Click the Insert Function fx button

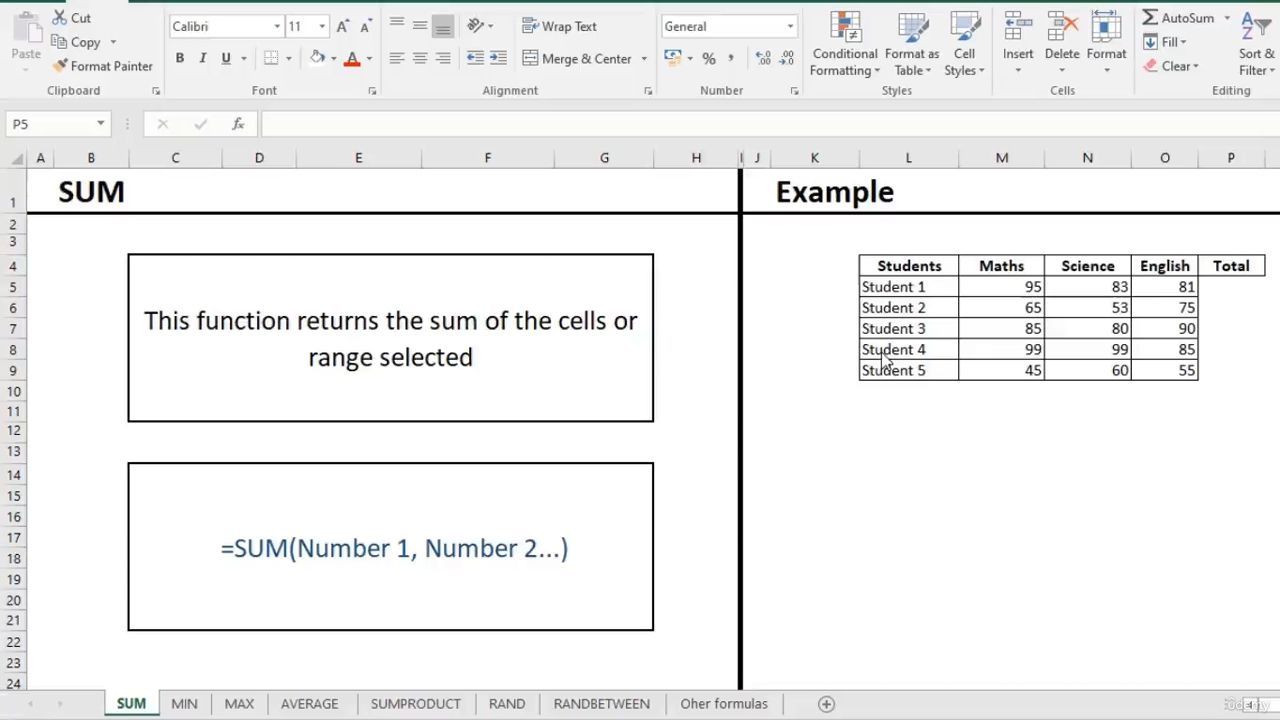pyautogui.click(x=238, y=124)
